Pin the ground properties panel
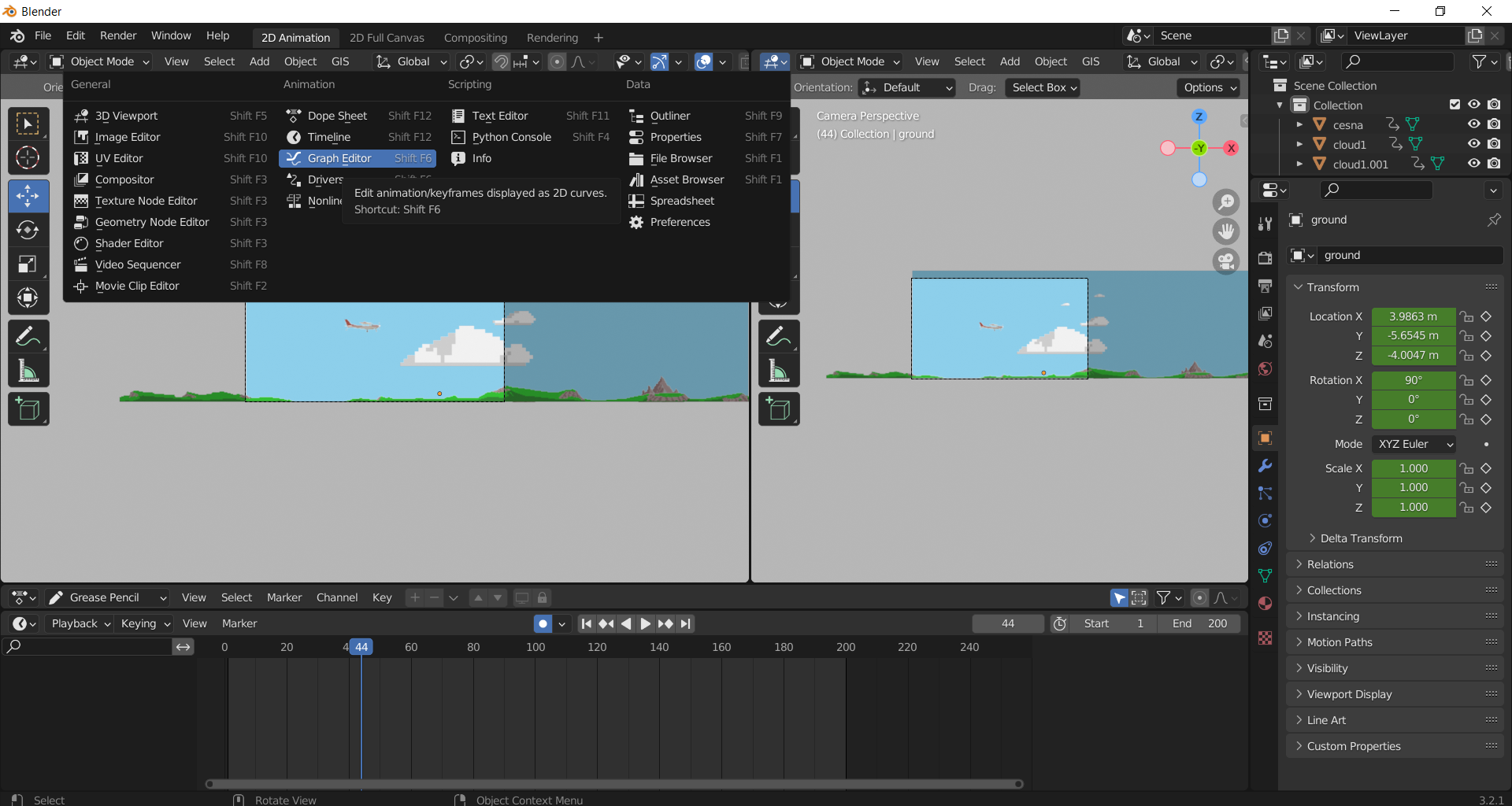The width and height of the screenshot is (1512, 806). [1494, 220]
